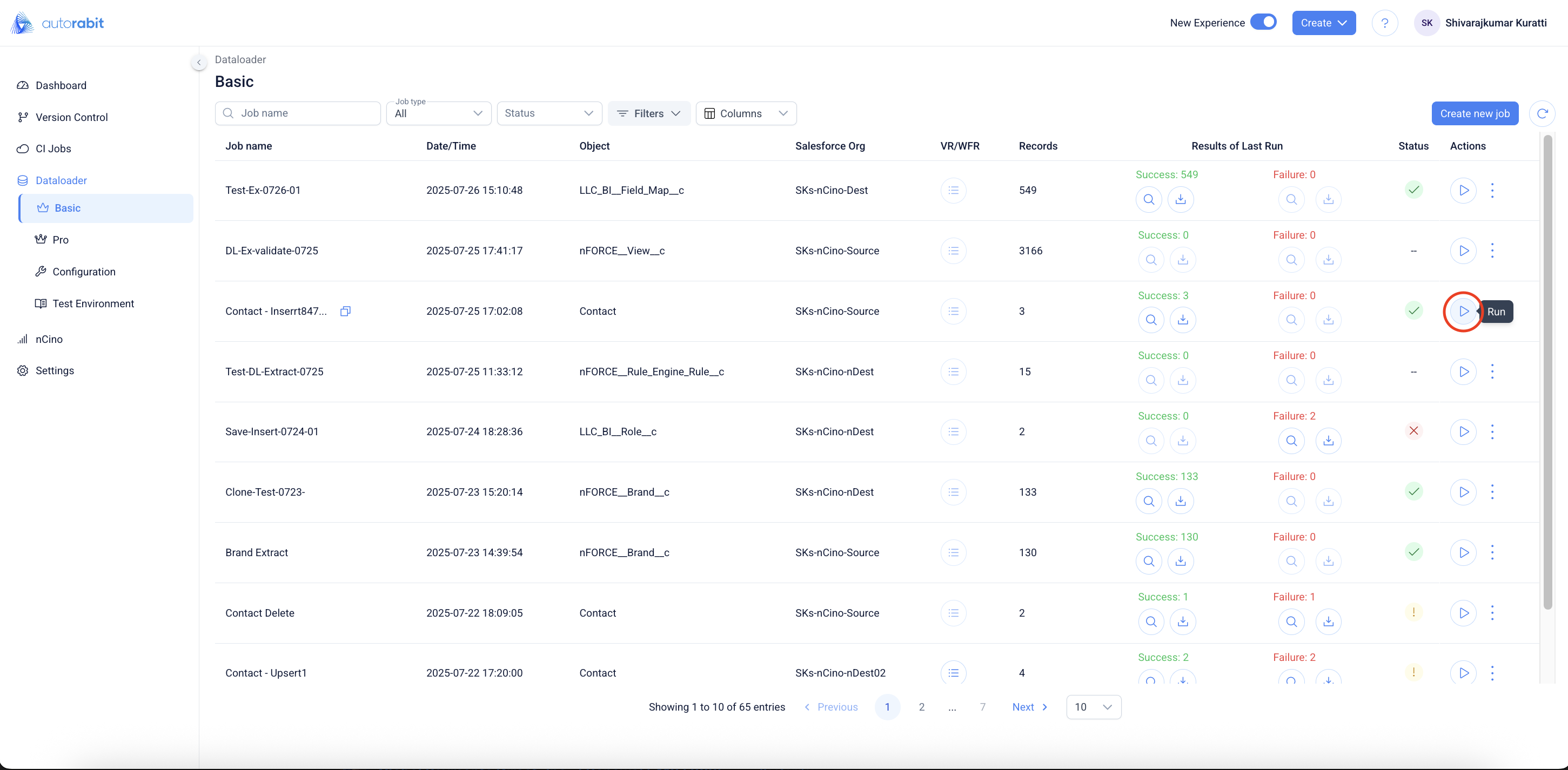Image resolution: width=1568 pixels, height=770 pixels.
Task: Expand the Status filter dropdown
Action: (x=548, y=114)
